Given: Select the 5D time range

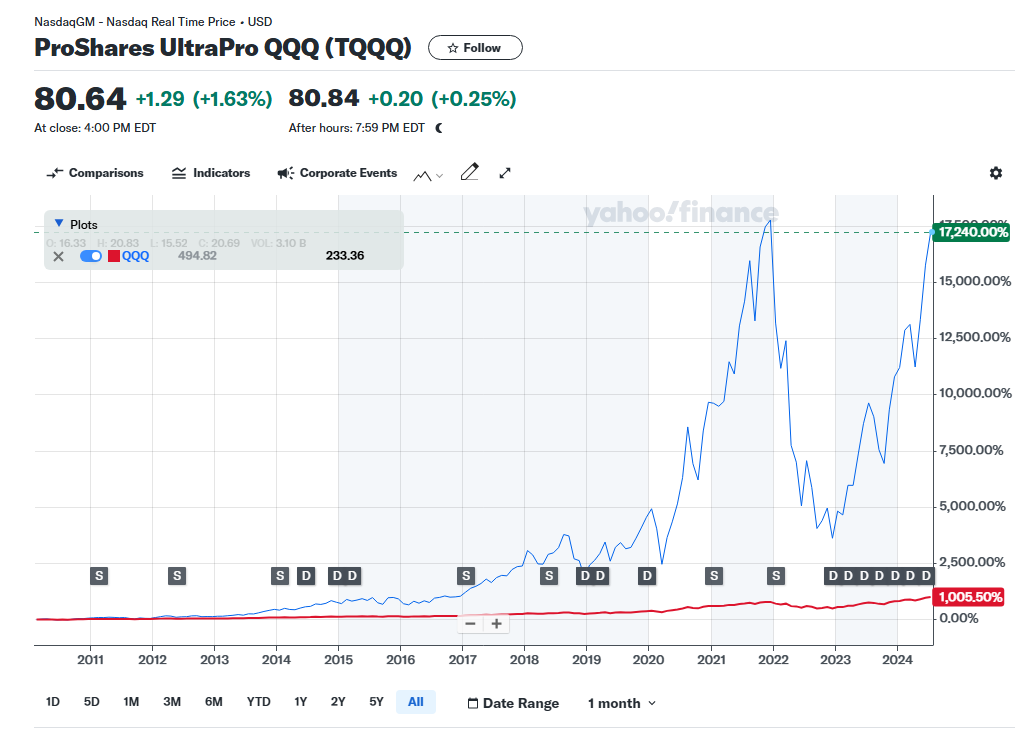Looking at the screenshot, I should 92,702.
